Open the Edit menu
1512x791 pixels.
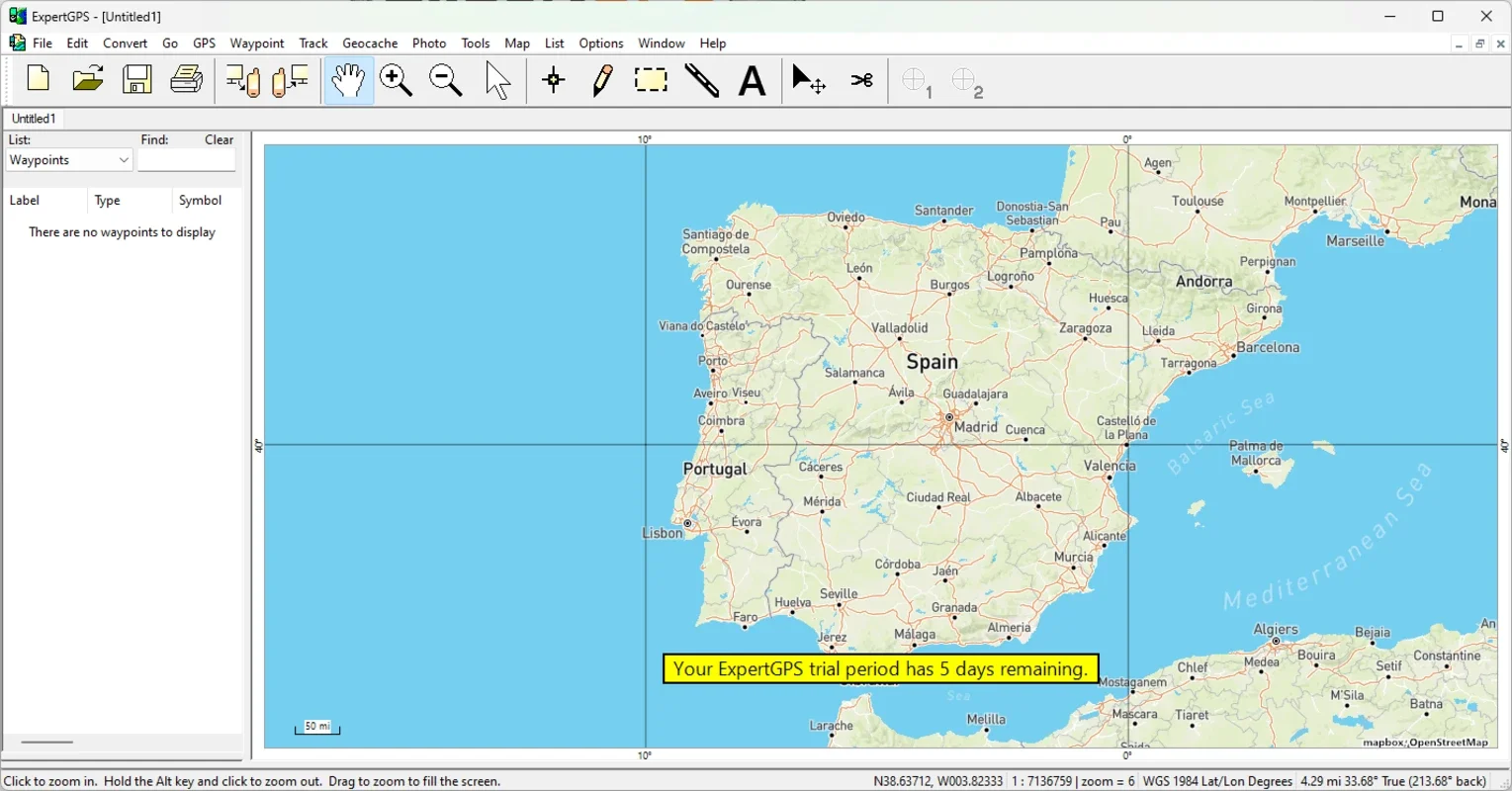[x=77, y=44]
